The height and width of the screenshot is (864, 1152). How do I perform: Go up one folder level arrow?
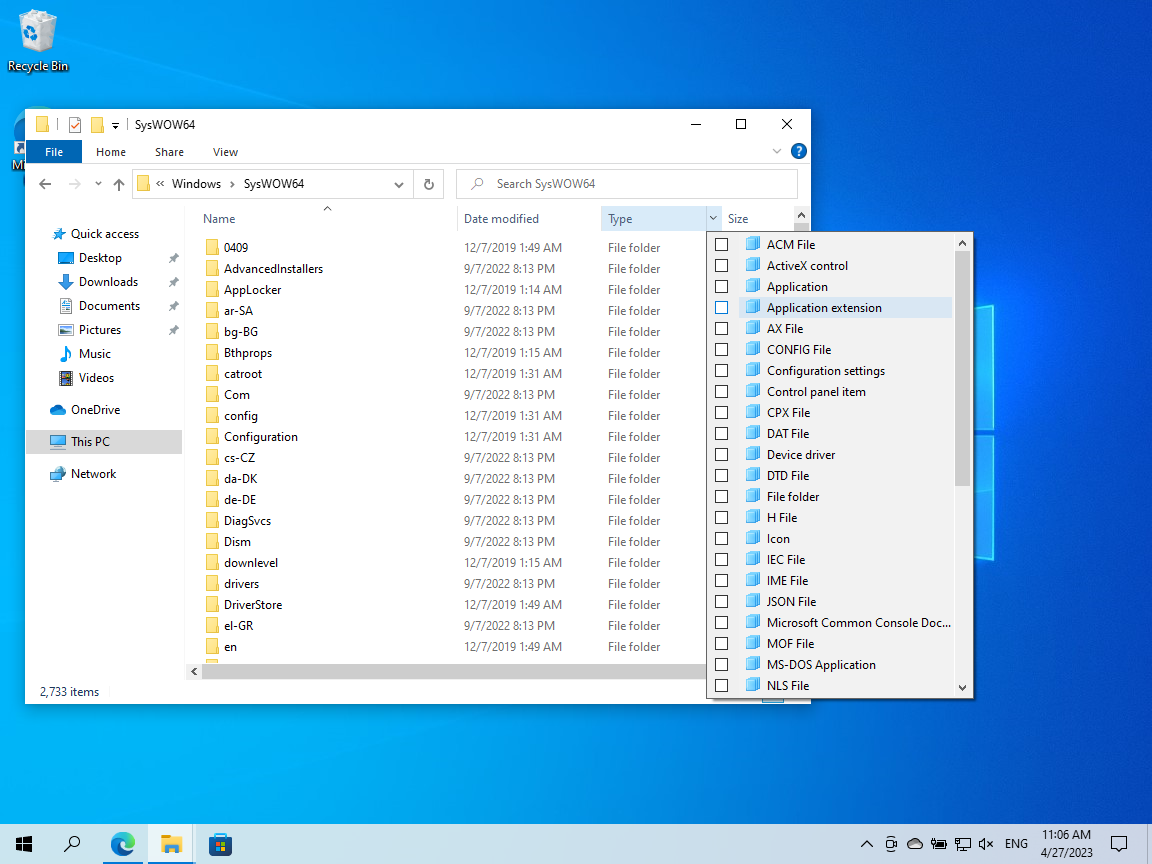(x=119, y=184)
